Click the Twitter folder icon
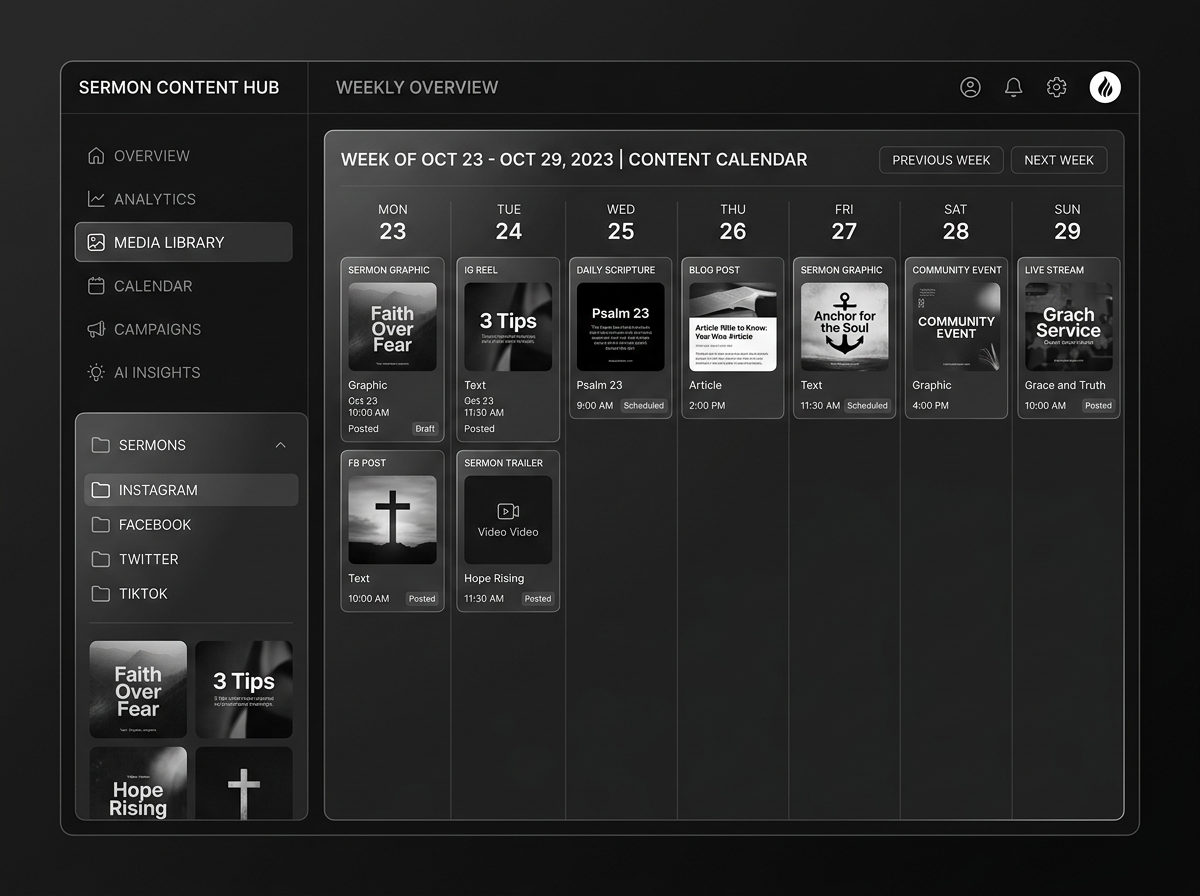 (x=100, y=559)
